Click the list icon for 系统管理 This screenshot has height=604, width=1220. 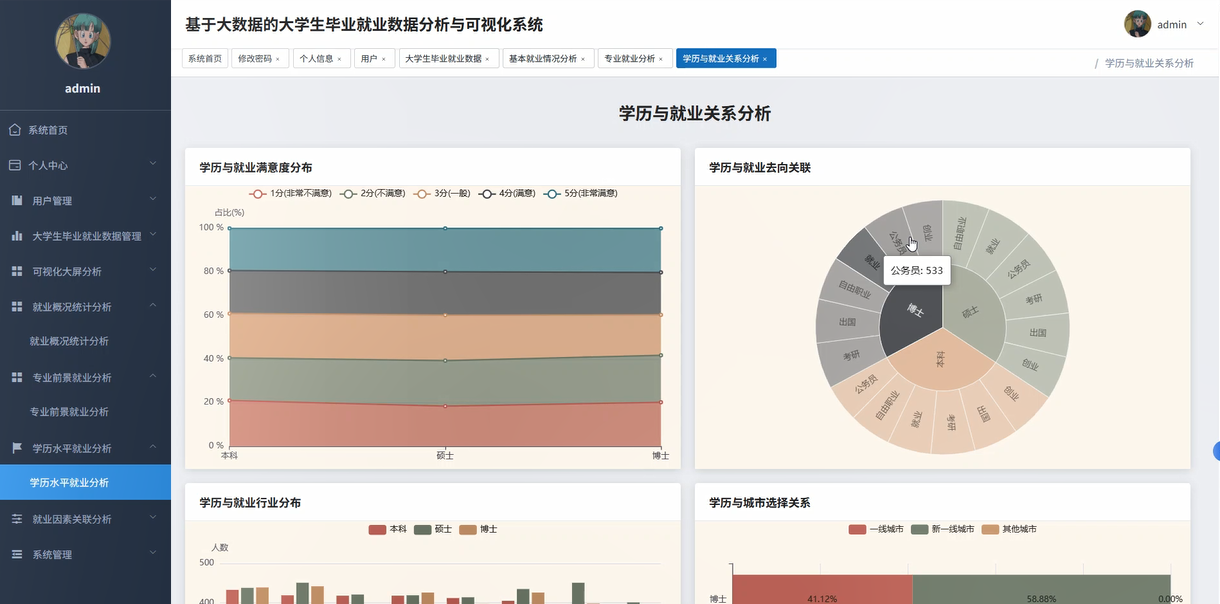click(17, 554)
